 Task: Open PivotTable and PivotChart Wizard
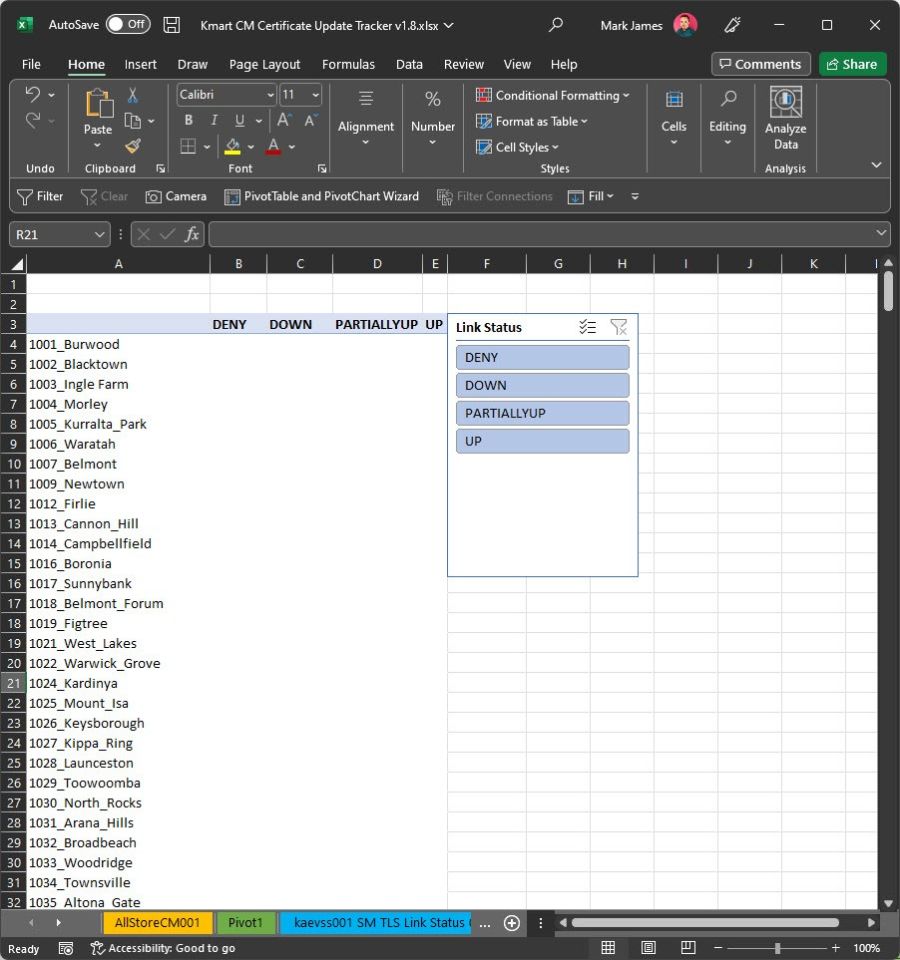point(321,197)
